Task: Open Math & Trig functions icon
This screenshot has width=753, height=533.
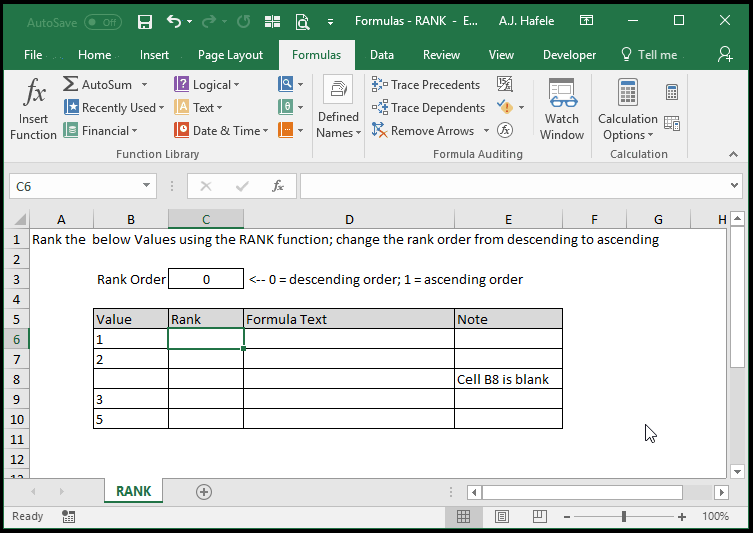Action: pos(286,107)
